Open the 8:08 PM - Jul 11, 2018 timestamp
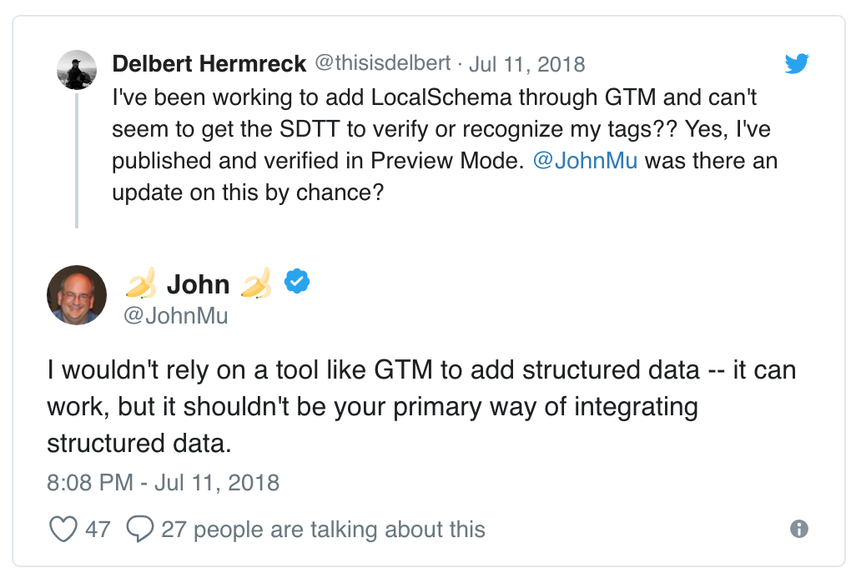This screenshot has height=577, width=856. tap(163, 483)
